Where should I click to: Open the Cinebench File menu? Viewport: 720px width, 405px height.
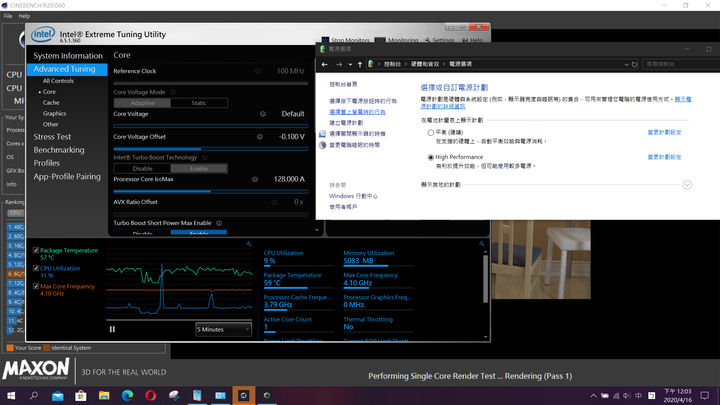8,16
